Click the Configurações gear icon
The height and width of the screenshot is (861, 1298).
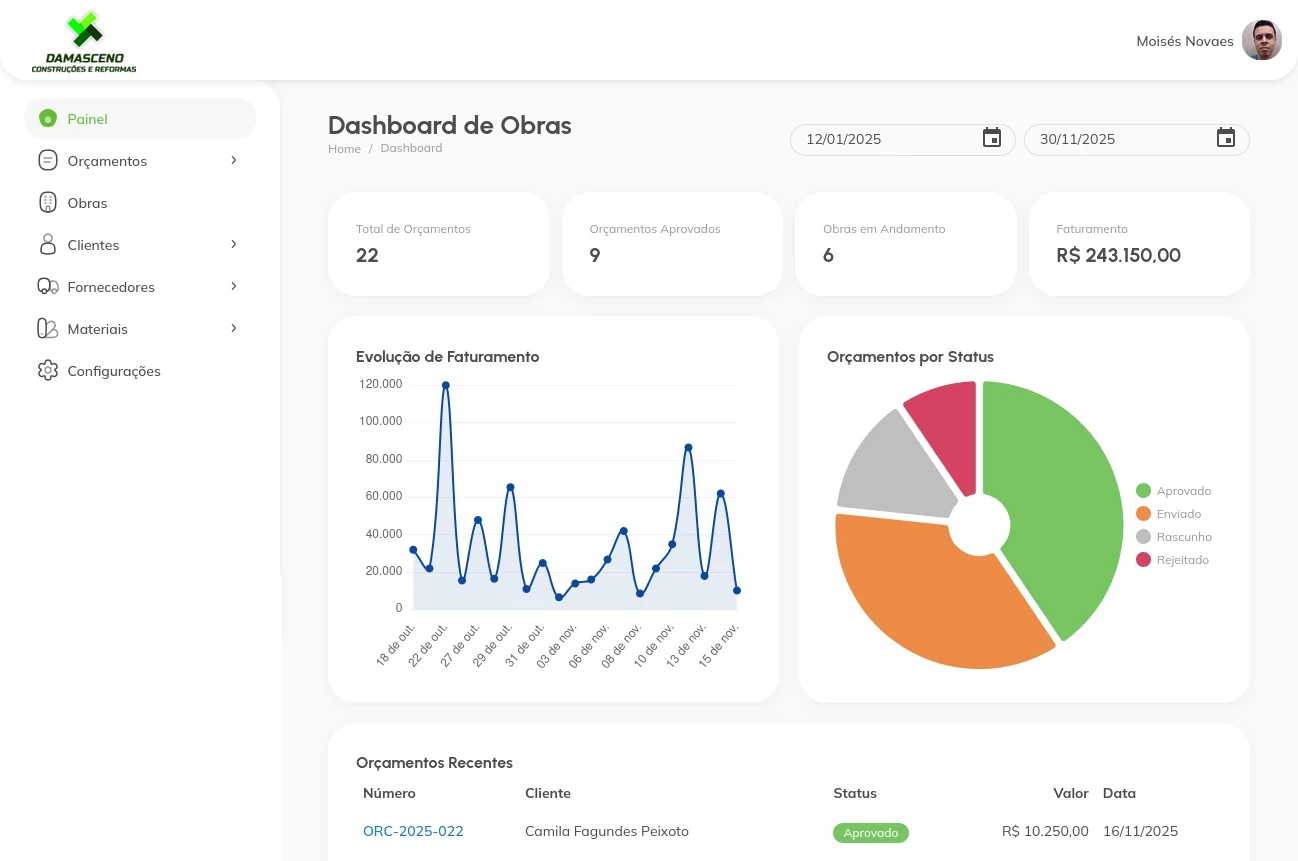[x=48, y=371]
